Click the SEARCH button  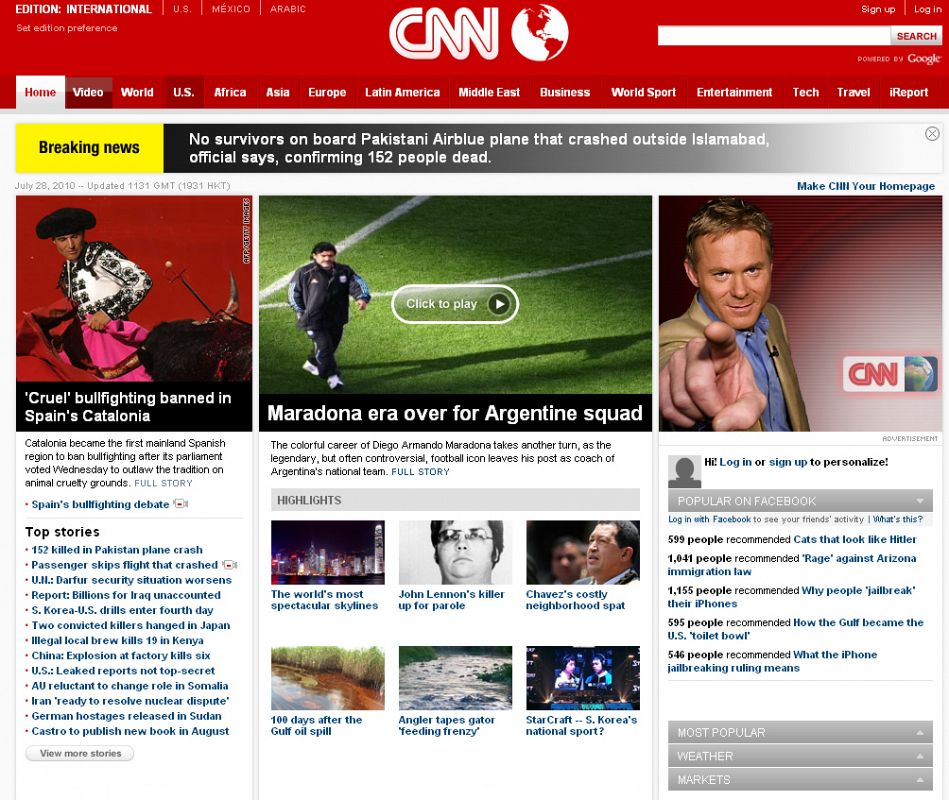[x=916, y=36]
